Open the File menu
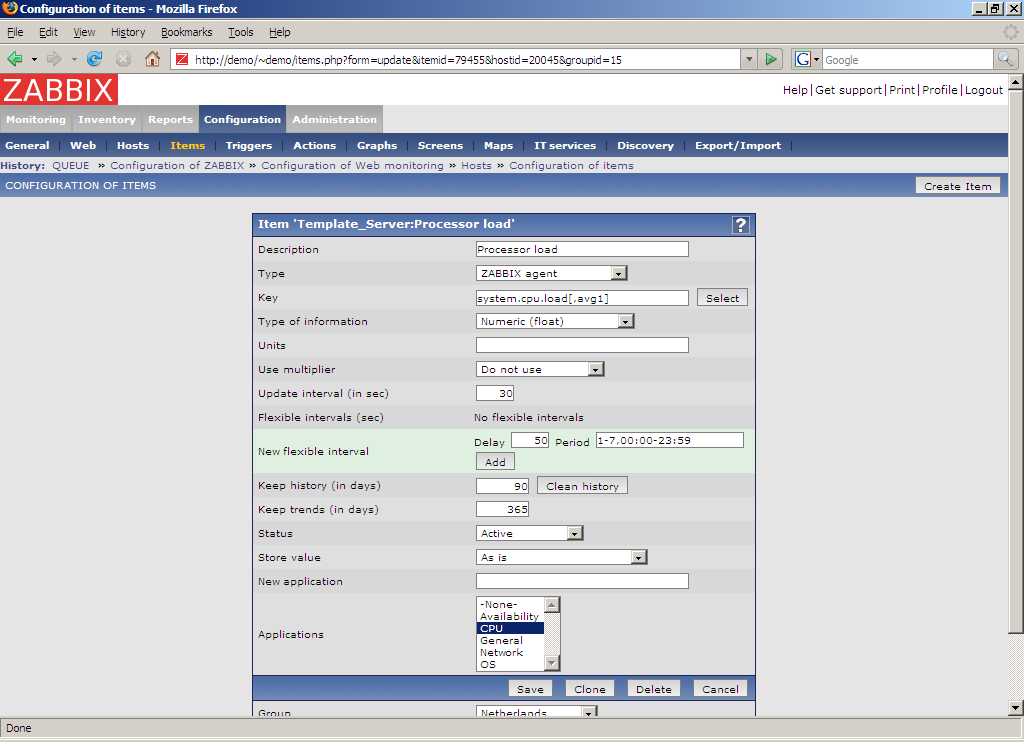Viewport: 1024px width, 742px height. (15, 32)
